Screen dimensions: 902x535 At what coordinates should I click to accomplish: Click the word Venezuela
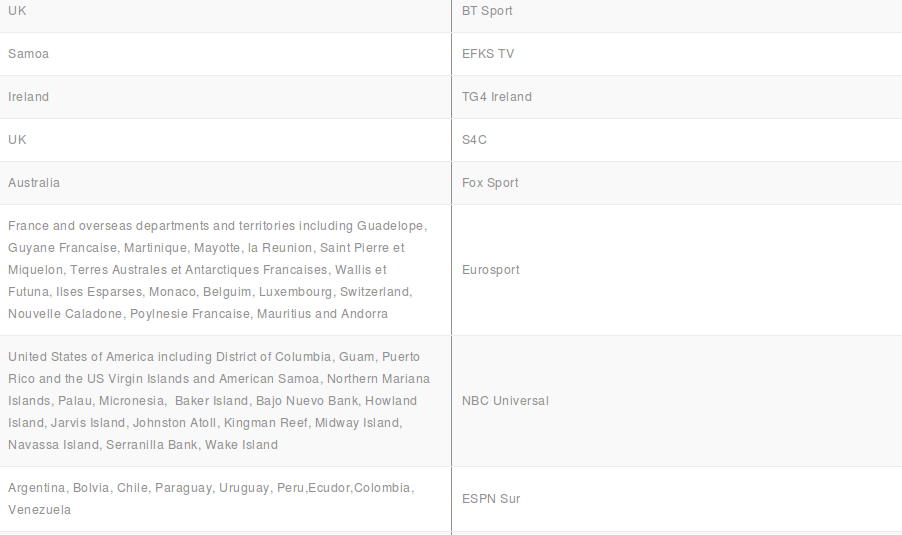[39, 510]
